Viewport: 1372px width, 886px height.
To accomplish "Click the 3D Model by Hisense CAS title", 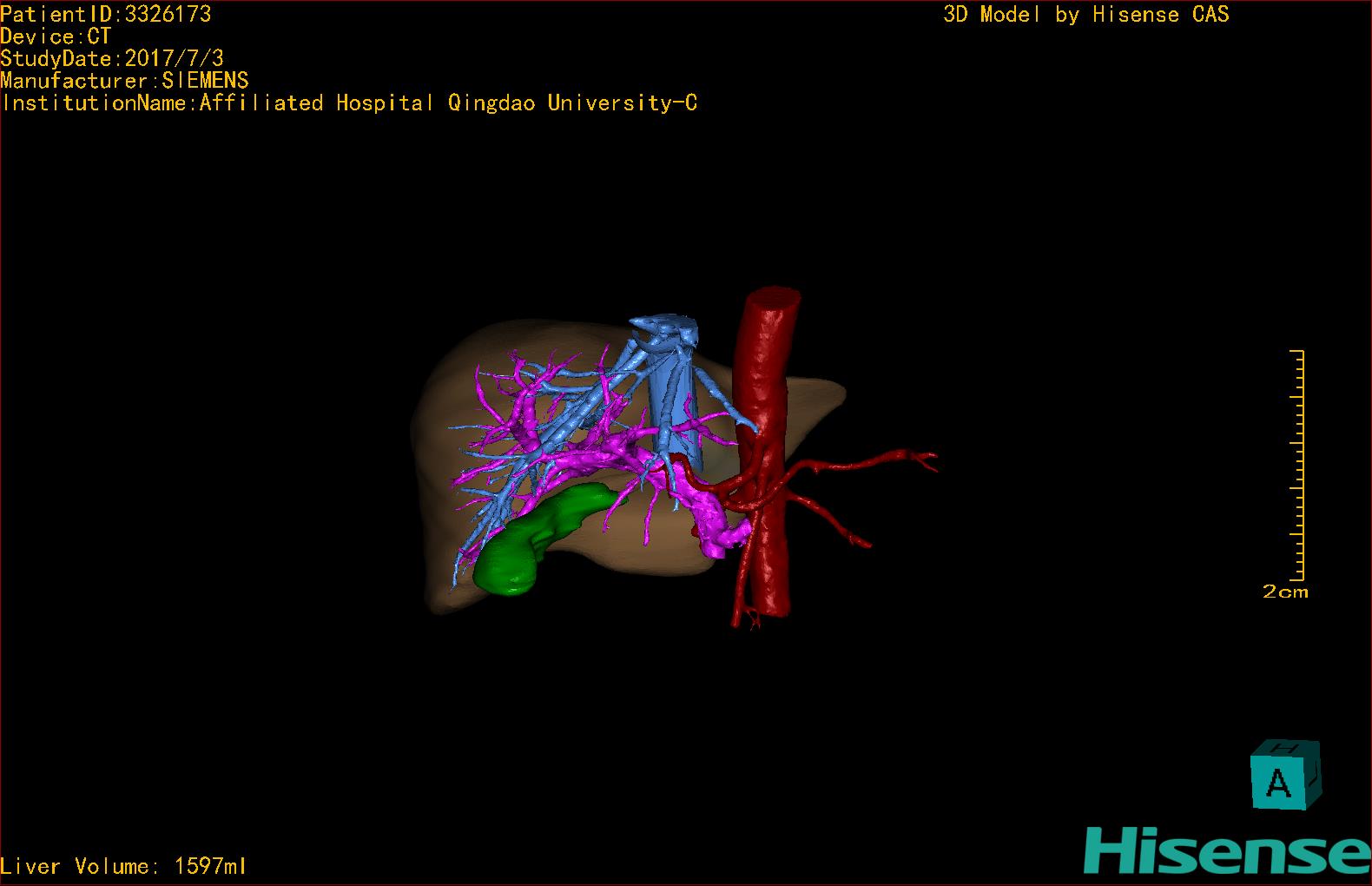I will tap(1086, 14).
